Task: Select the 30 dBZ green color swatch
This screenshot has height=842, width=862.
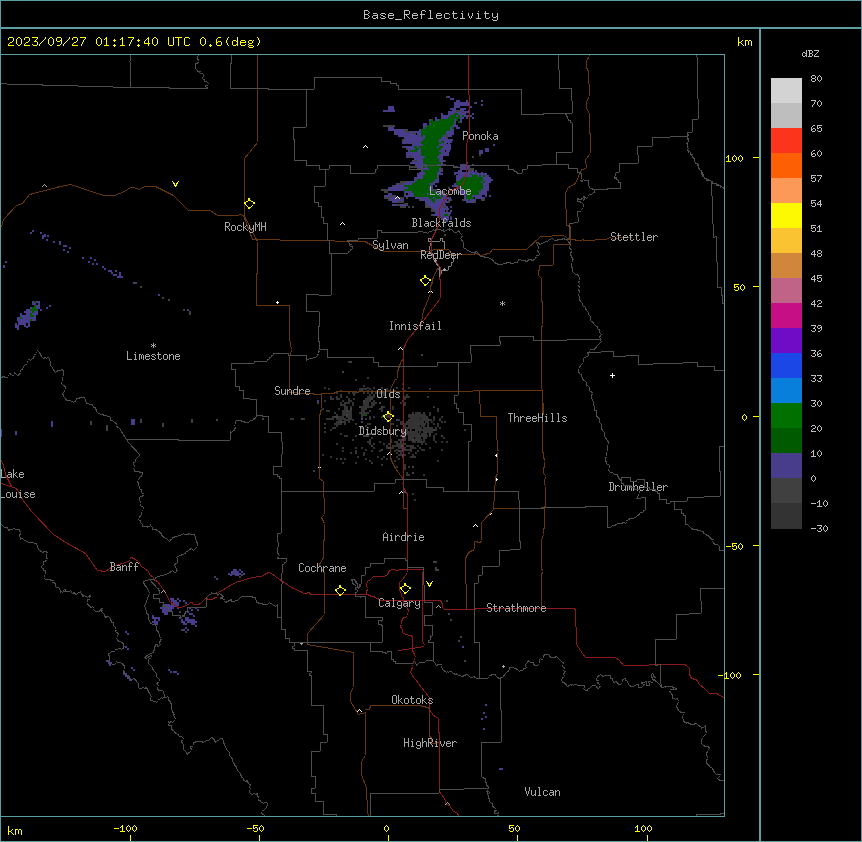Action: pos(786,416)
